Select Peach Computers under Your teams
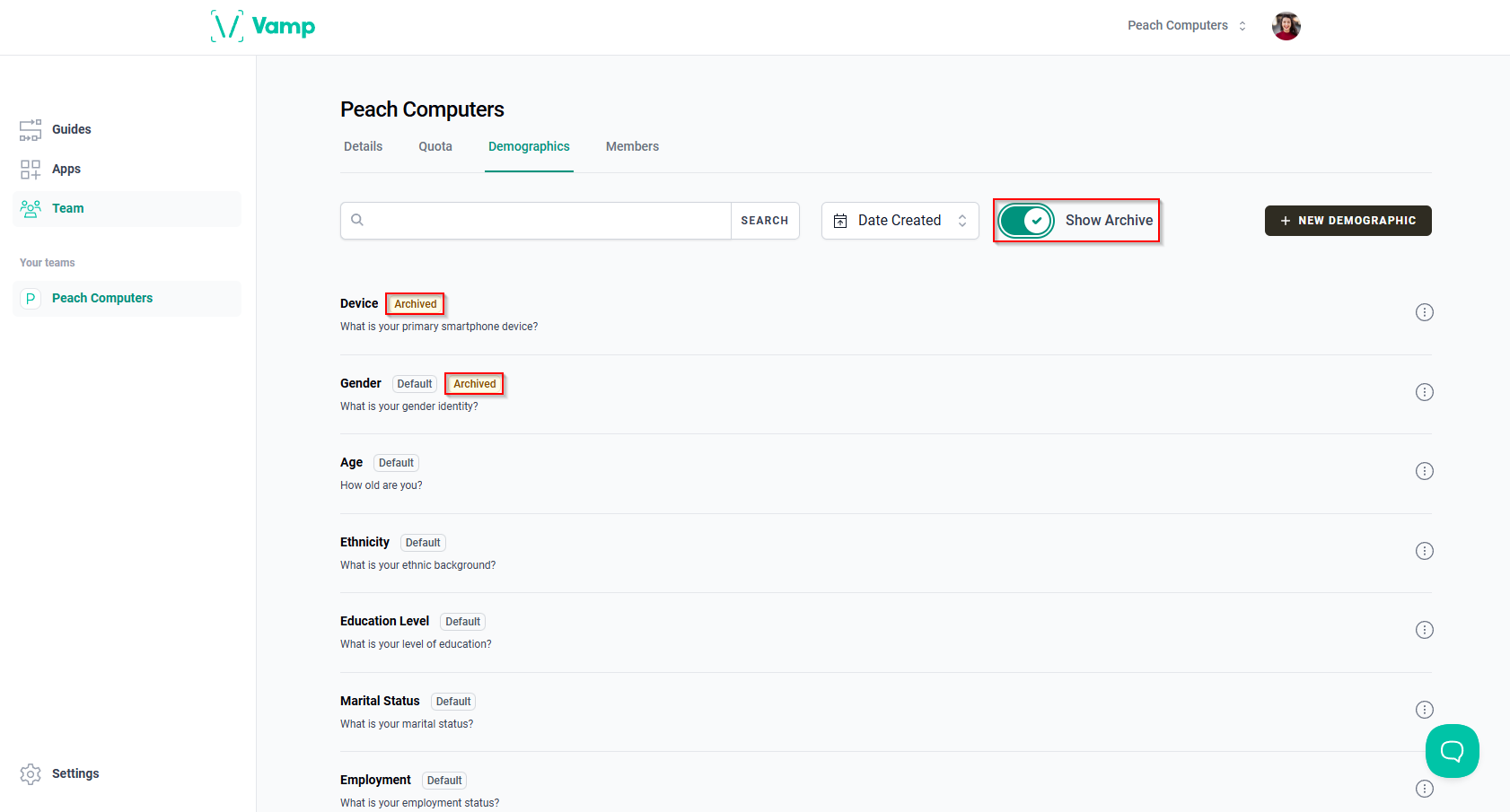The width and height of the screenshot is (1510, 812). pos(127,299)
